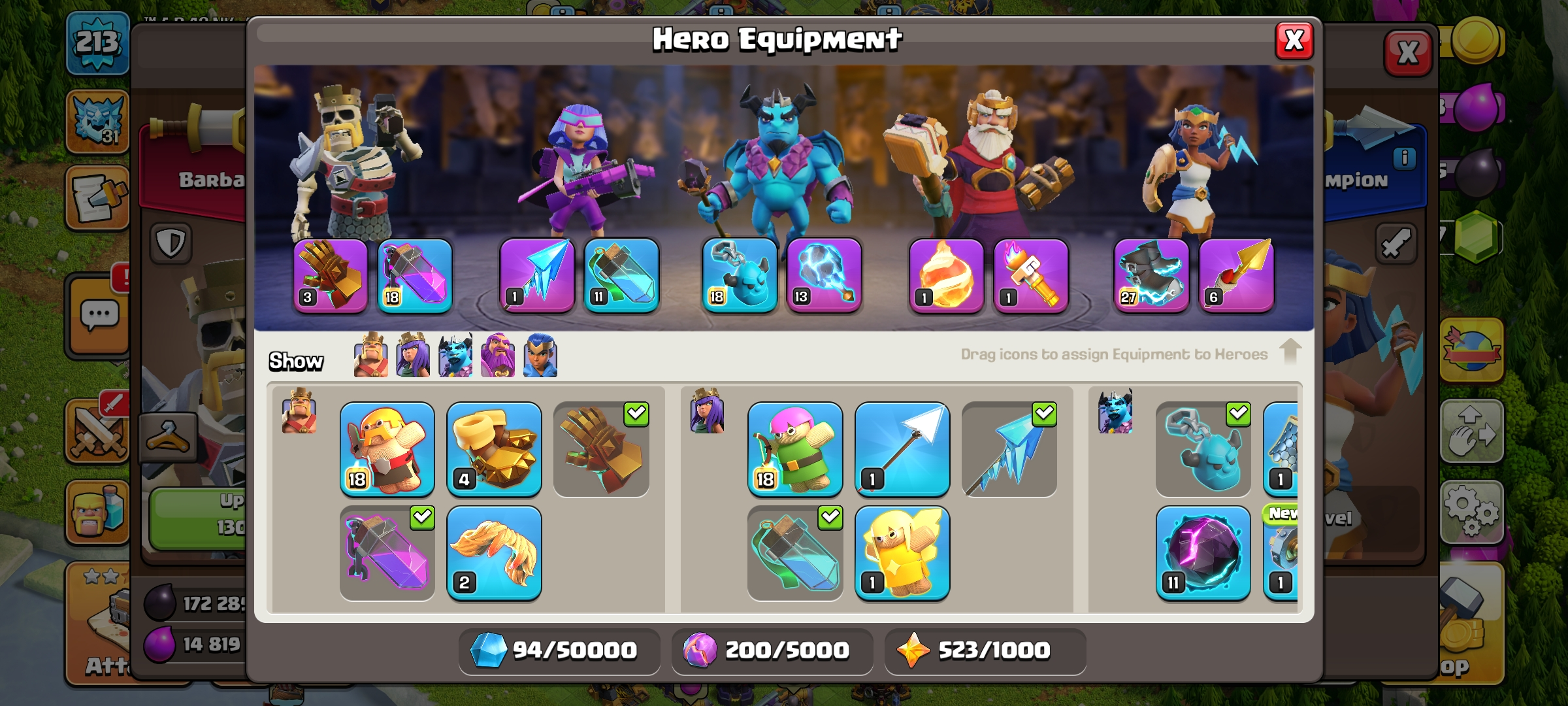The image size is (1568, 706).
Task: Close the Hero Equipment window
Action: [1294, 41]
